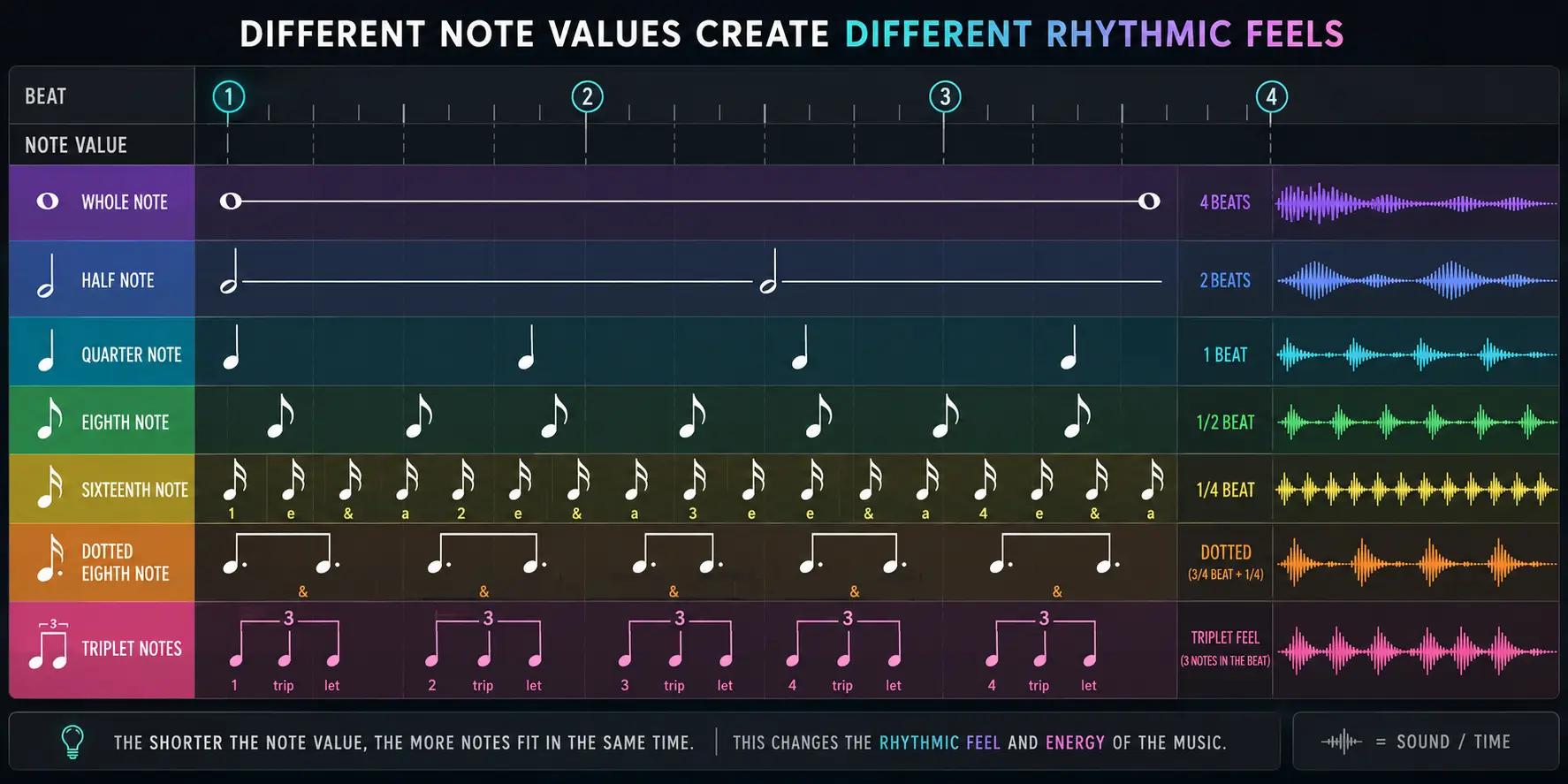Click the 1/4 BEAT duration text

pos(1225,490)
